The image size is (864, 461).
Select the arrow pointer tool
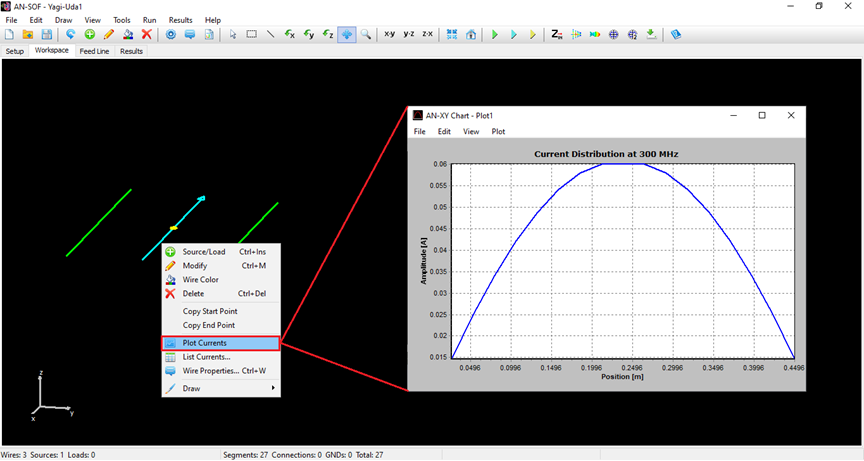(x=233, y=34)
